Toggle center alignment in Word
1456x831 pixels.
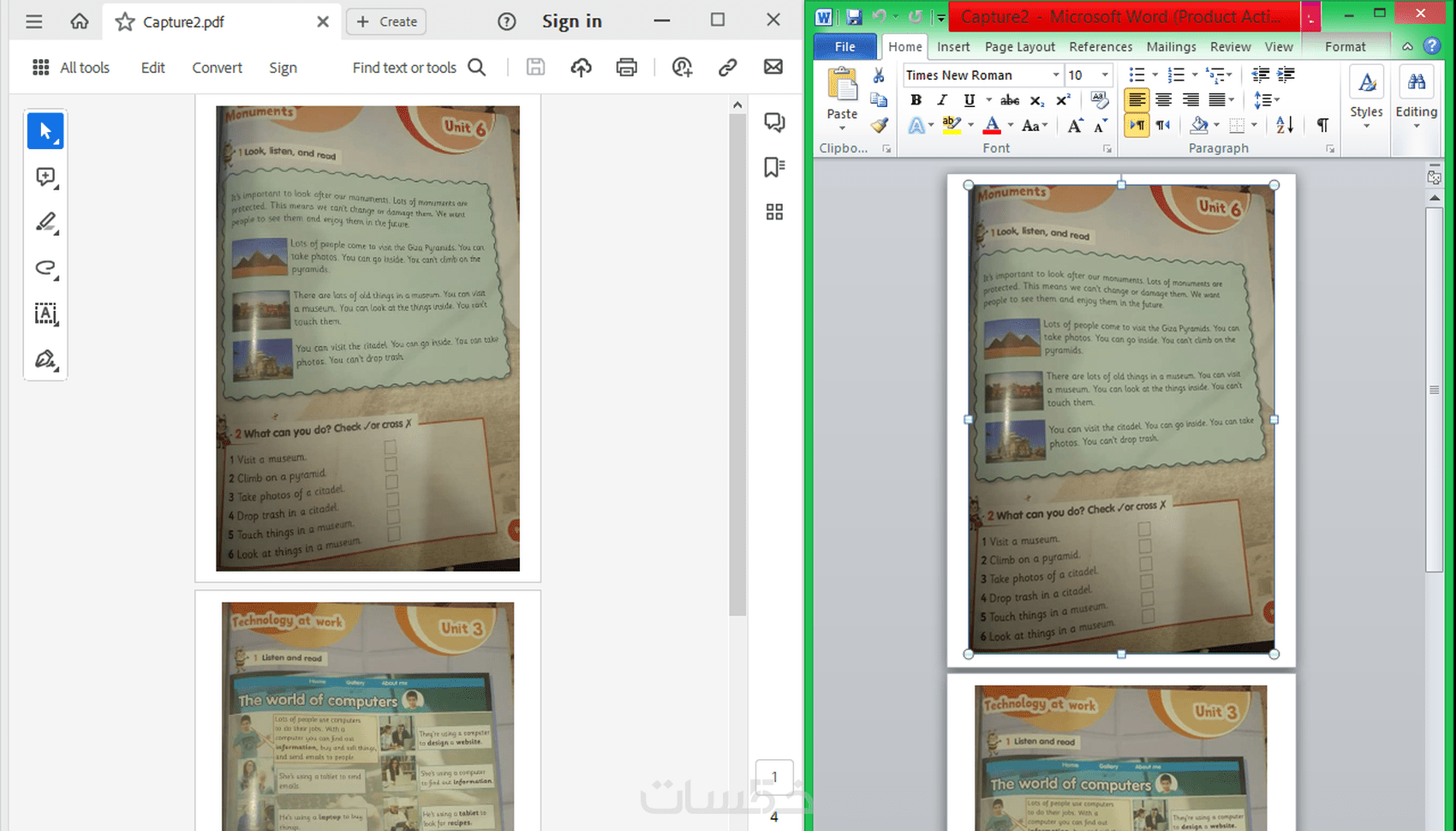pos(1163,100)
